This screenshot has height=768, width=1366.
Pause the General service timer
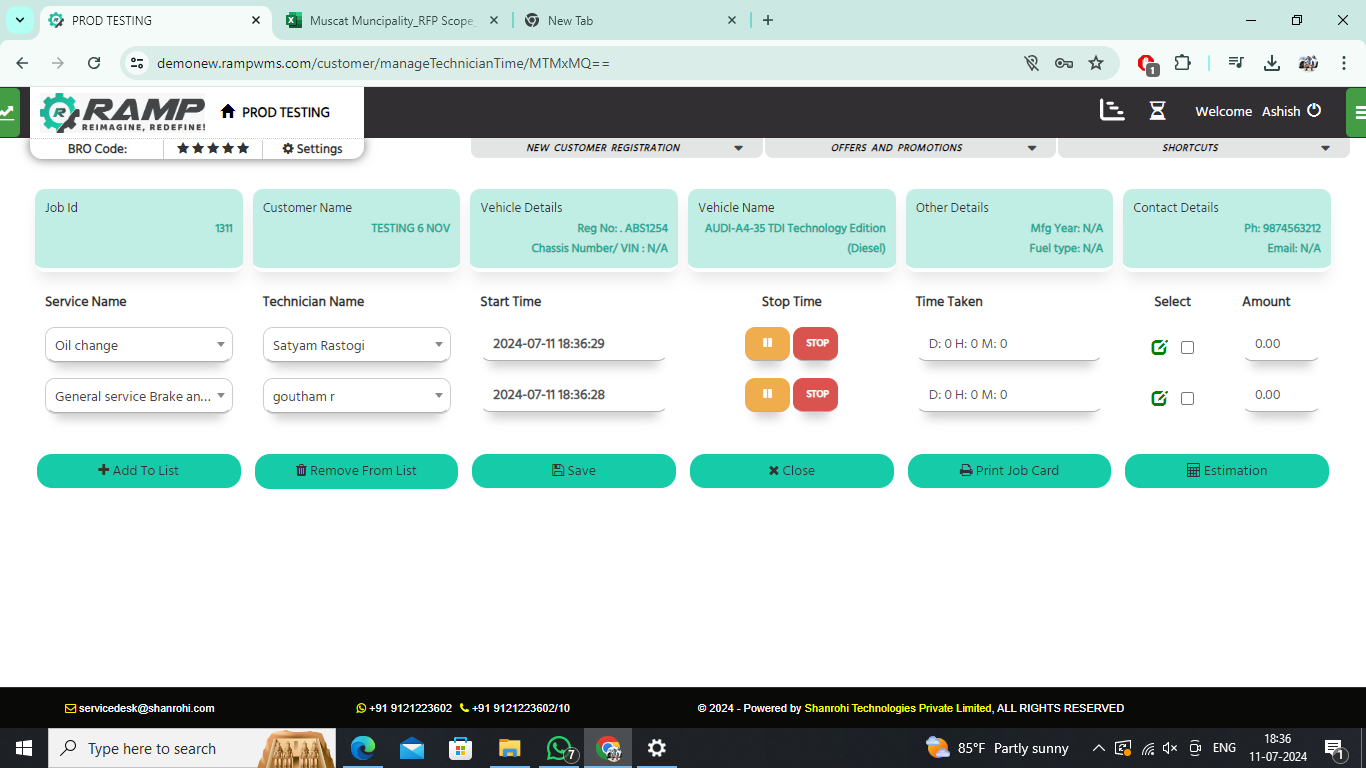click(x=767, y=394)
